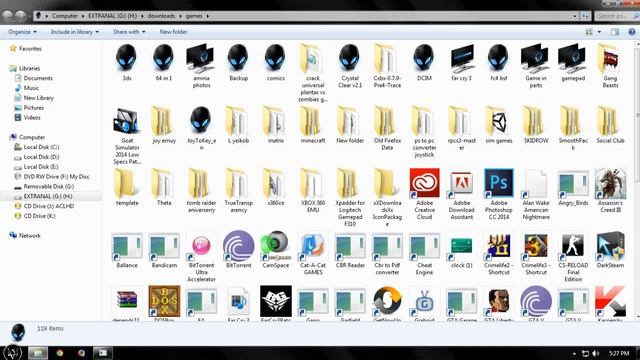Click the New folder button
The width and height of the screenshot is (640, 360).
(173, 32)
